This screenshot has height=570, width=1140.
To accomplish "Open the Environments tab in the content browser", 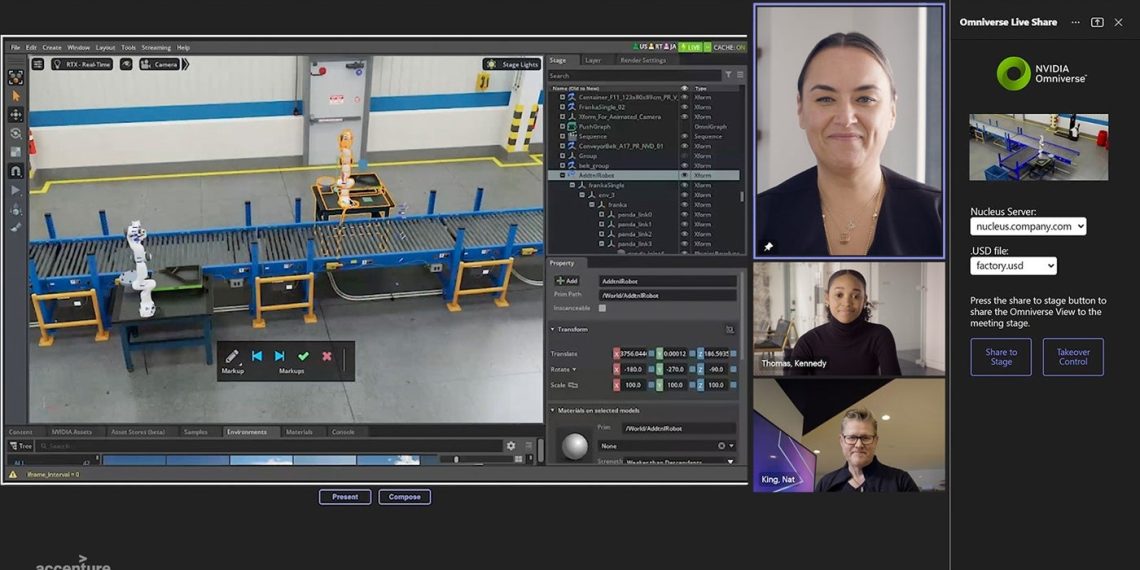I will coord(246,432).
